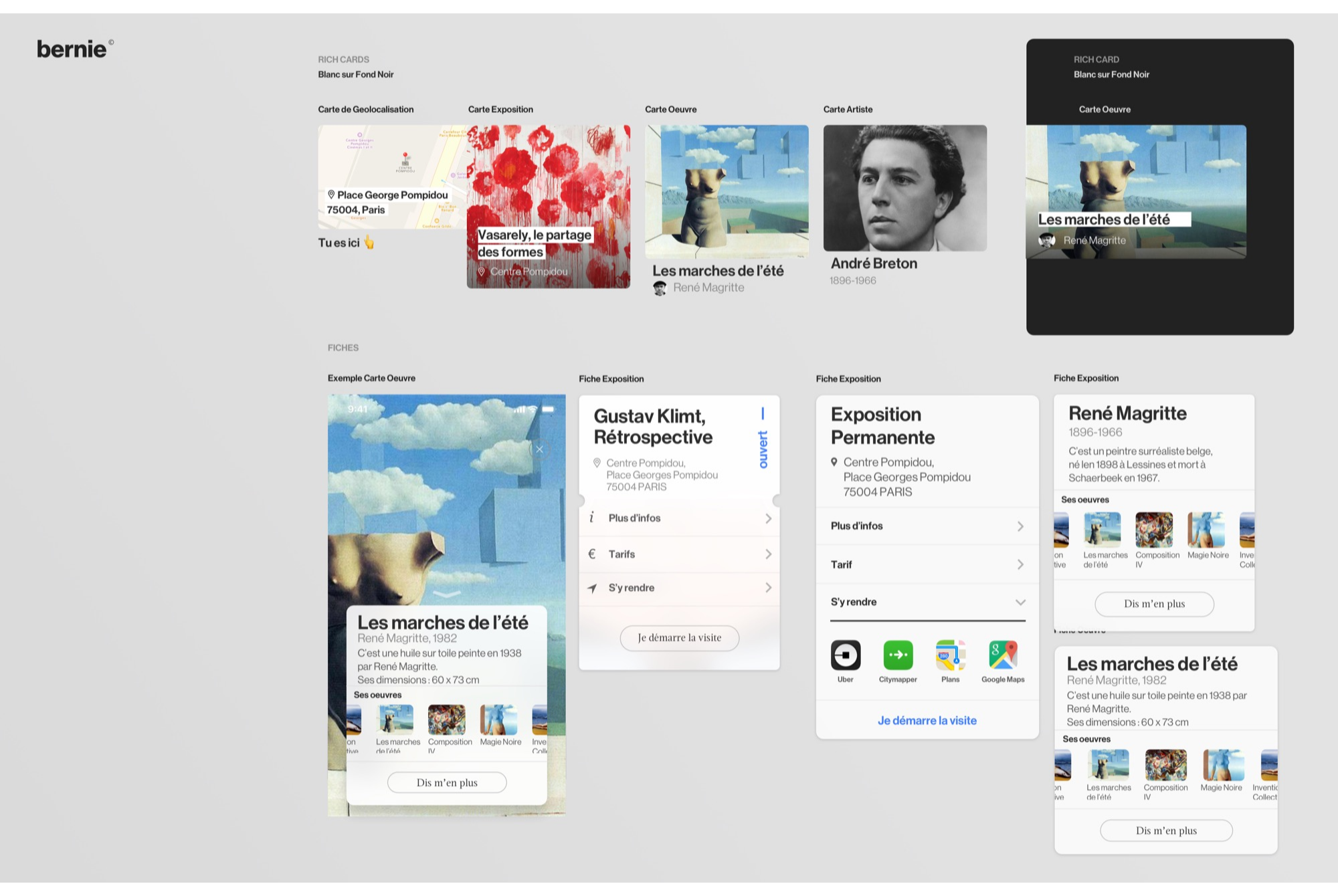Click Tarifs row label in Klimt card

click(622, 554)
